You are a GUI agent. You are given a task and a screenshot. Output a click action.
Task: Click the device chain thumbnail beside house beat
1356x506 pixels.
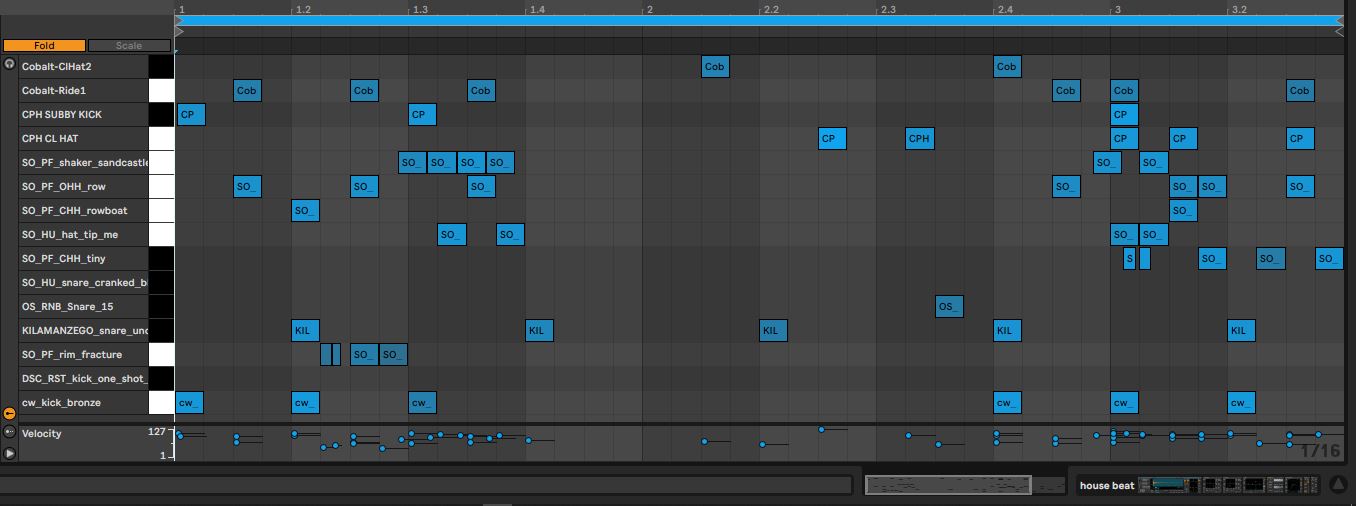(1220, 485)
